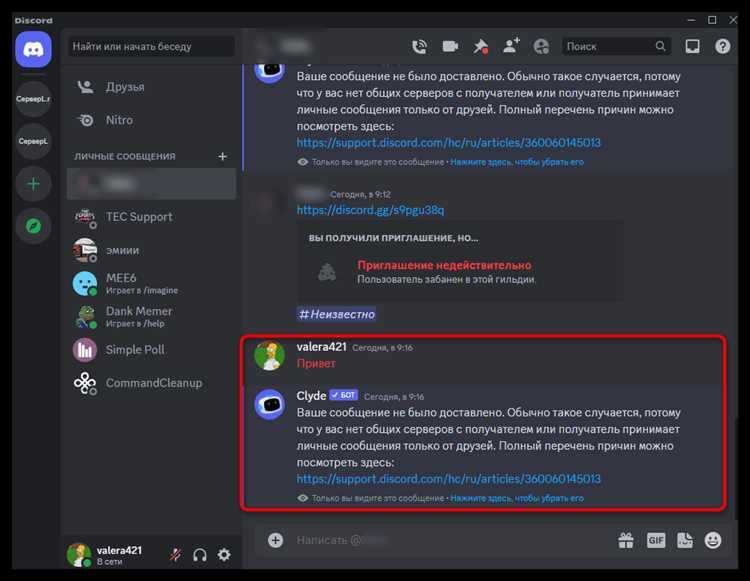Click the red Привет message text
Image resolution: width=750 pixels, height=581 pixels.
coord(316,363)
